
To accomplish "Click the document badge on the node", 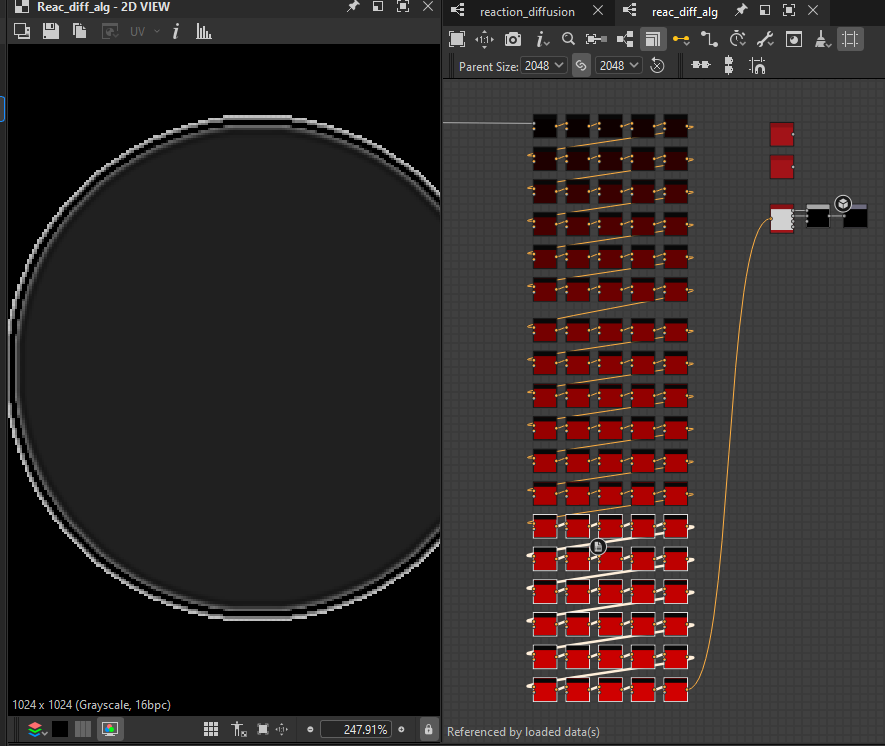I will (598, 546).
